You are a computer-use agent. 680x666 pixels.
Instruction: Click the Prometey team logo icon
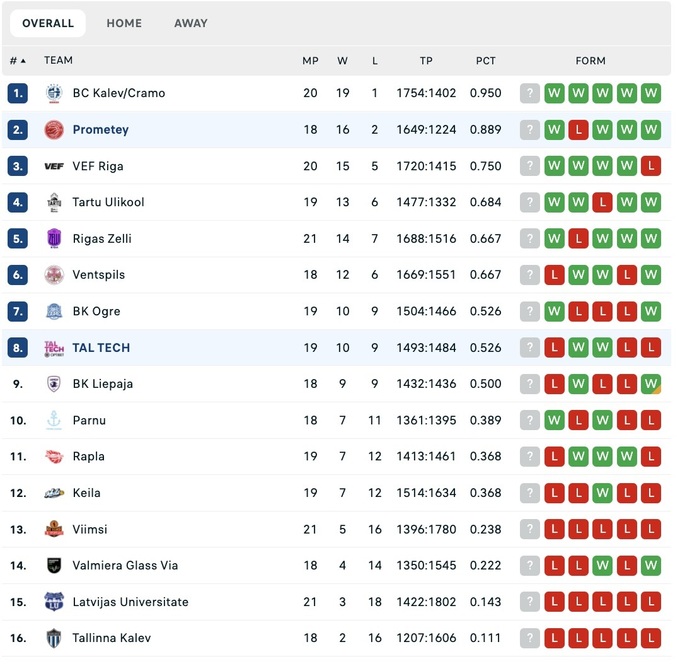pyautogui.click(x=54, y=130)
